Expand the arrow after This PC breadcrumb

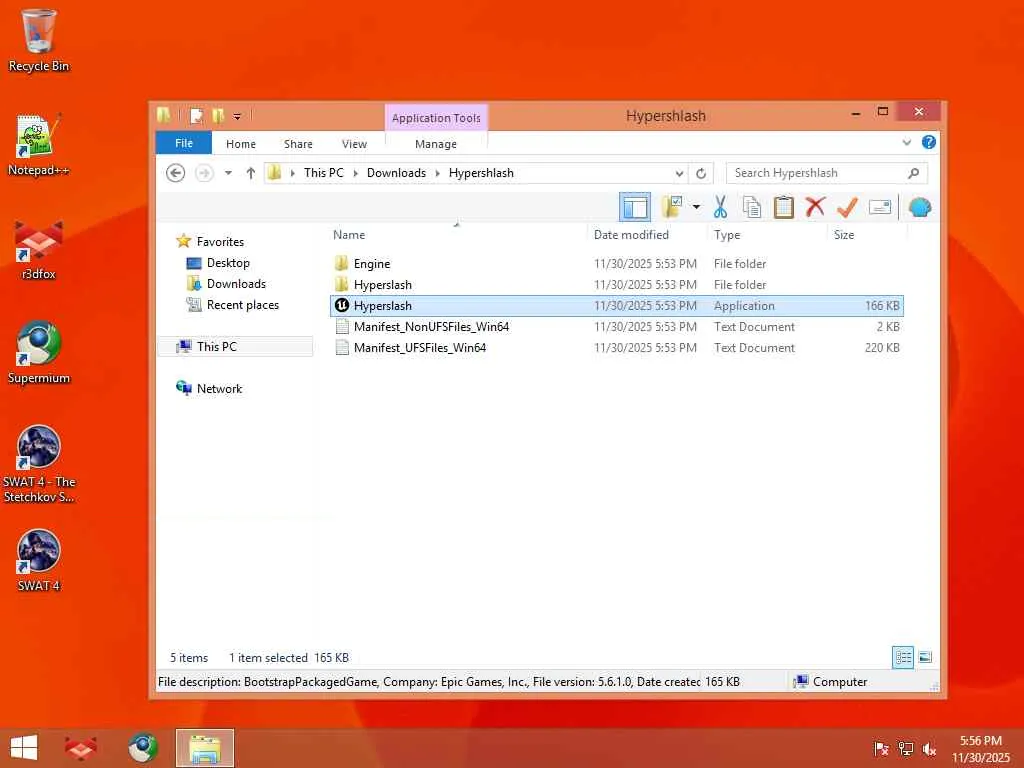coord(355,173)
